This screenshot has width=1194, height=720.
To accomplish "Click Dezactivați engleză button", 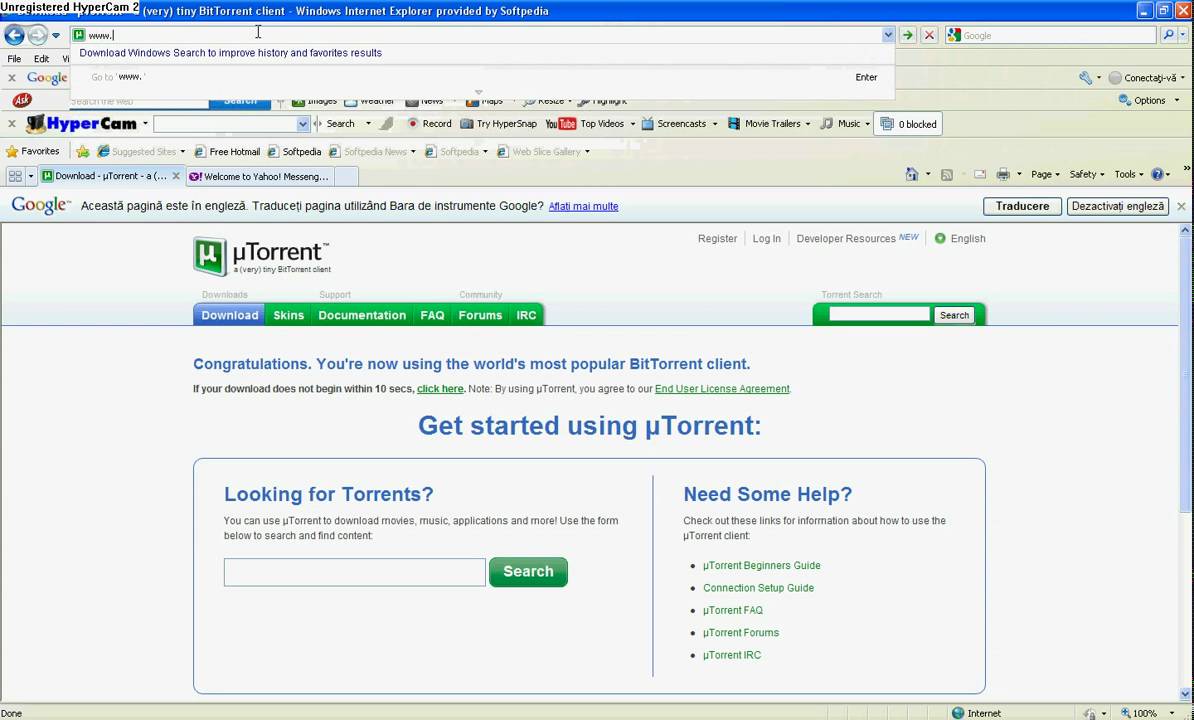I will 1117,206.
